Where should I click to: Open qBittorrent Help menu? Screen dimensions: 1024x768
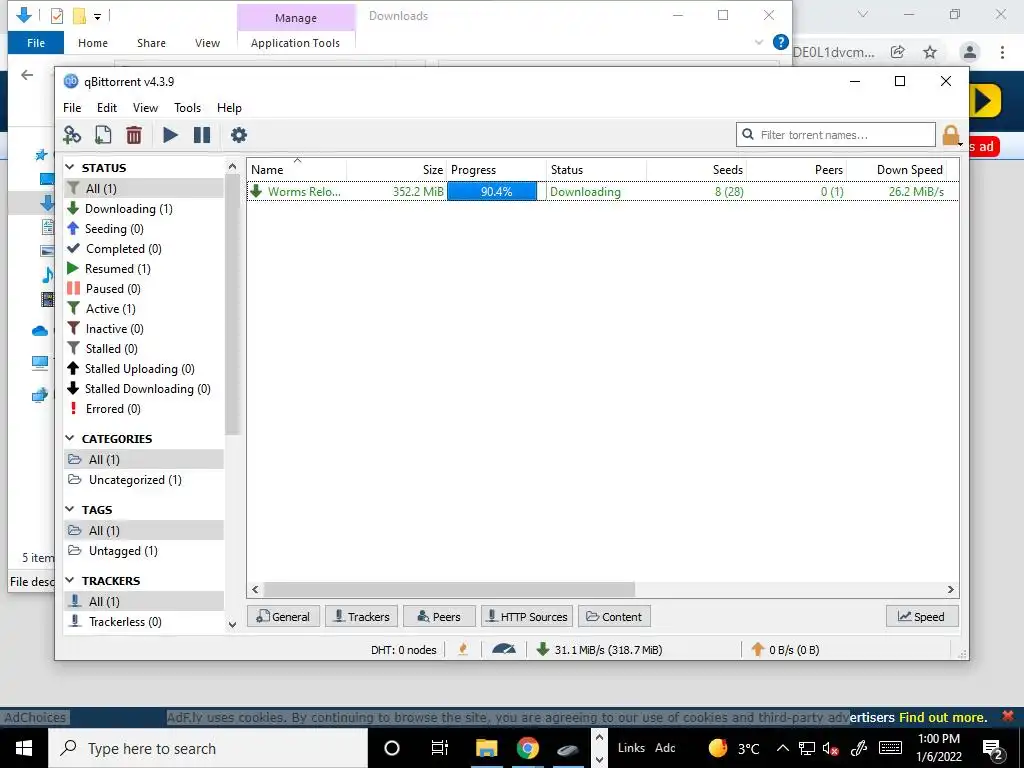229,108
